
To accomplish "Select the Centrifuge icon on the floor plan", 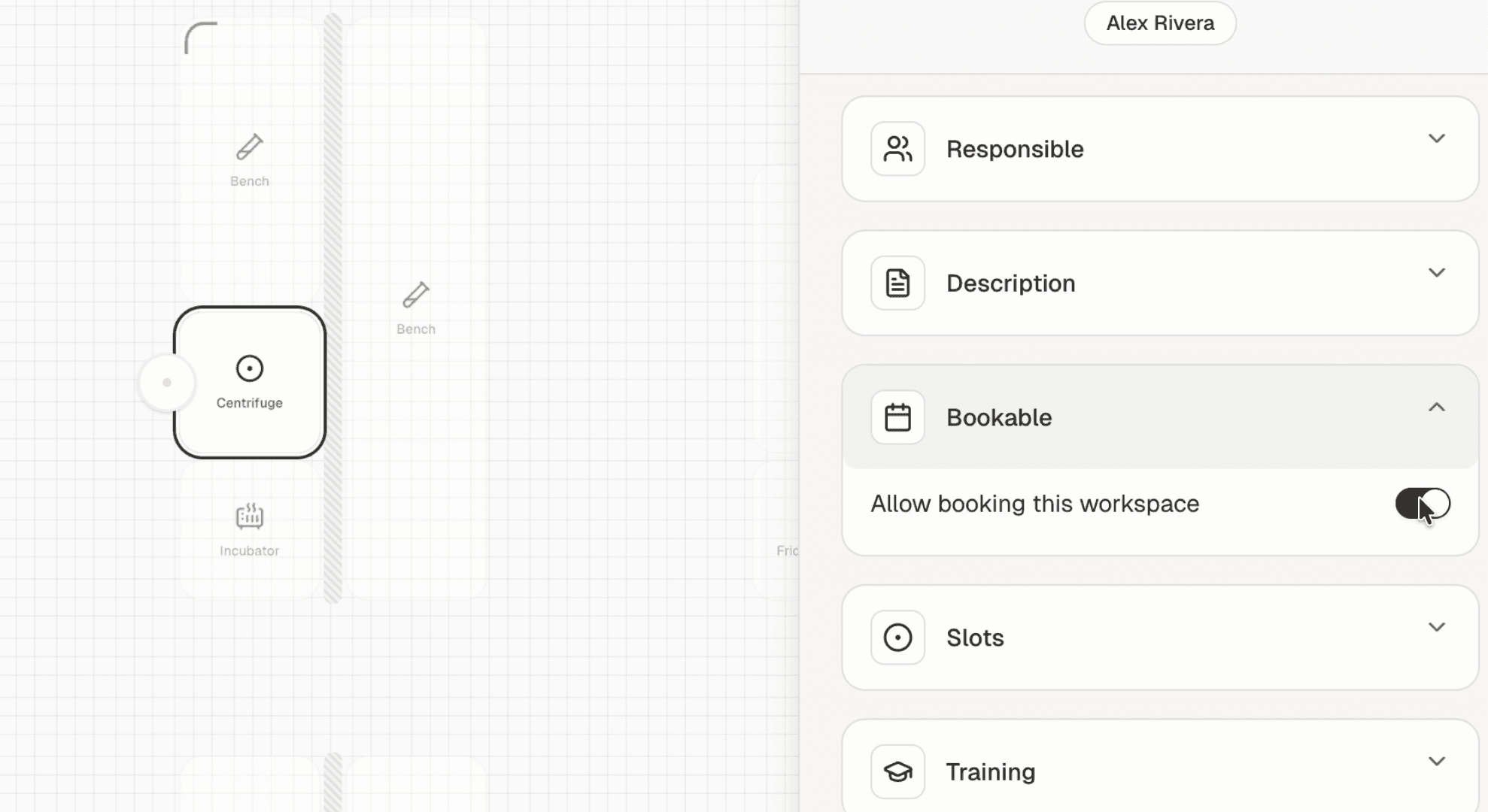I will point(249,368).
